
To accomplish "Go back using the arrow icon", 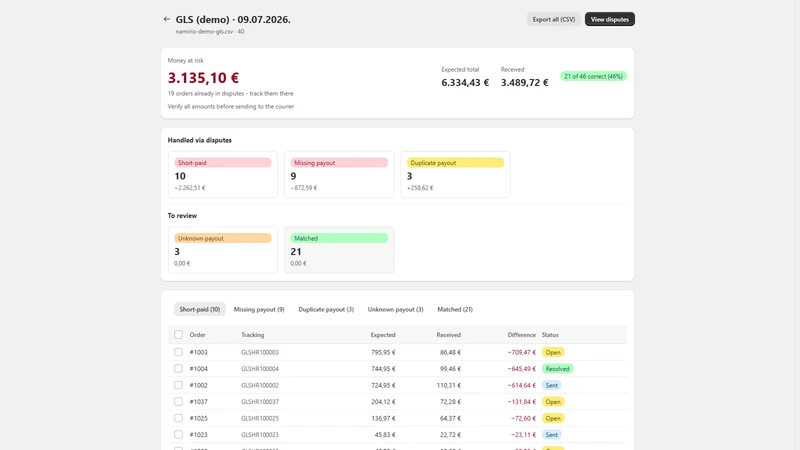I will 167,19.
